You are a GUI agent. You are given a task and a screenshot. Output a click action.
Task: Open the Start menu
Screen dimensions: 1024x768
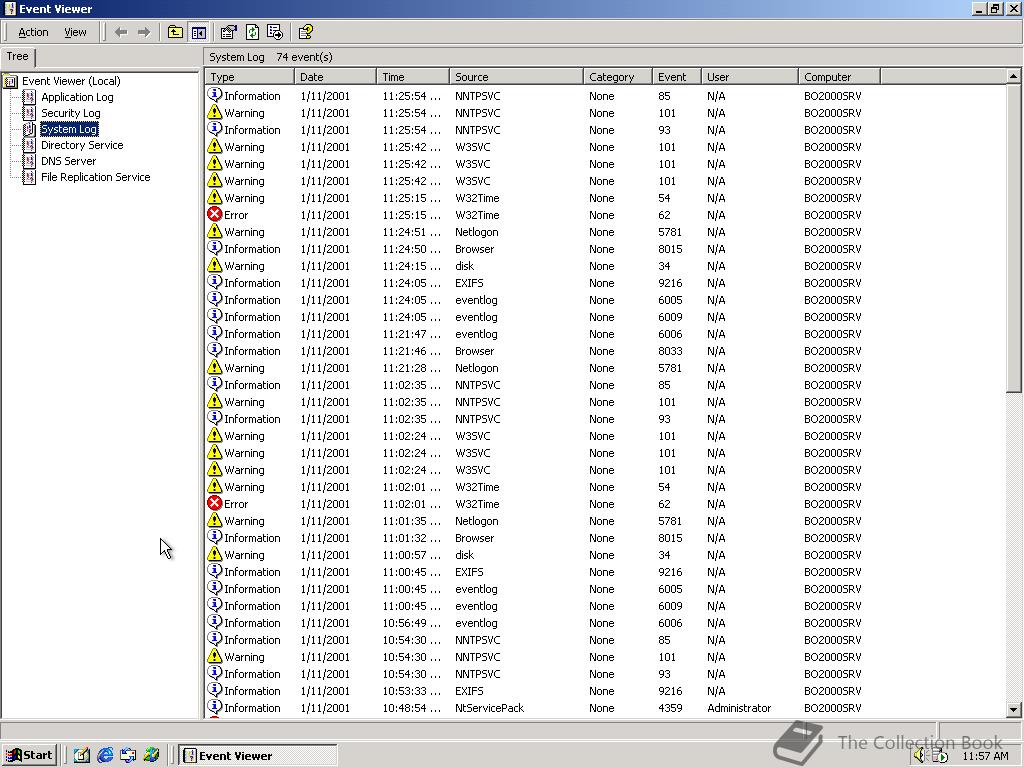(29, 756)
